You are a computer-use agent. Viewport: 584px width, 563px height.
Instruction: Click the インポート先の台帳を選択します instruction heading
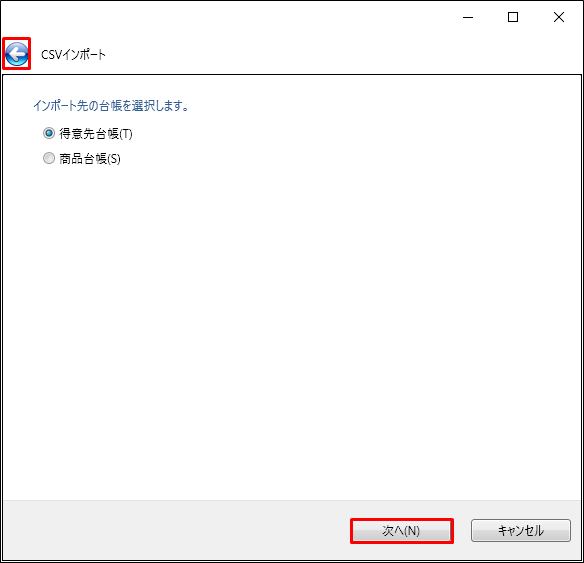[x=111, y=106]
